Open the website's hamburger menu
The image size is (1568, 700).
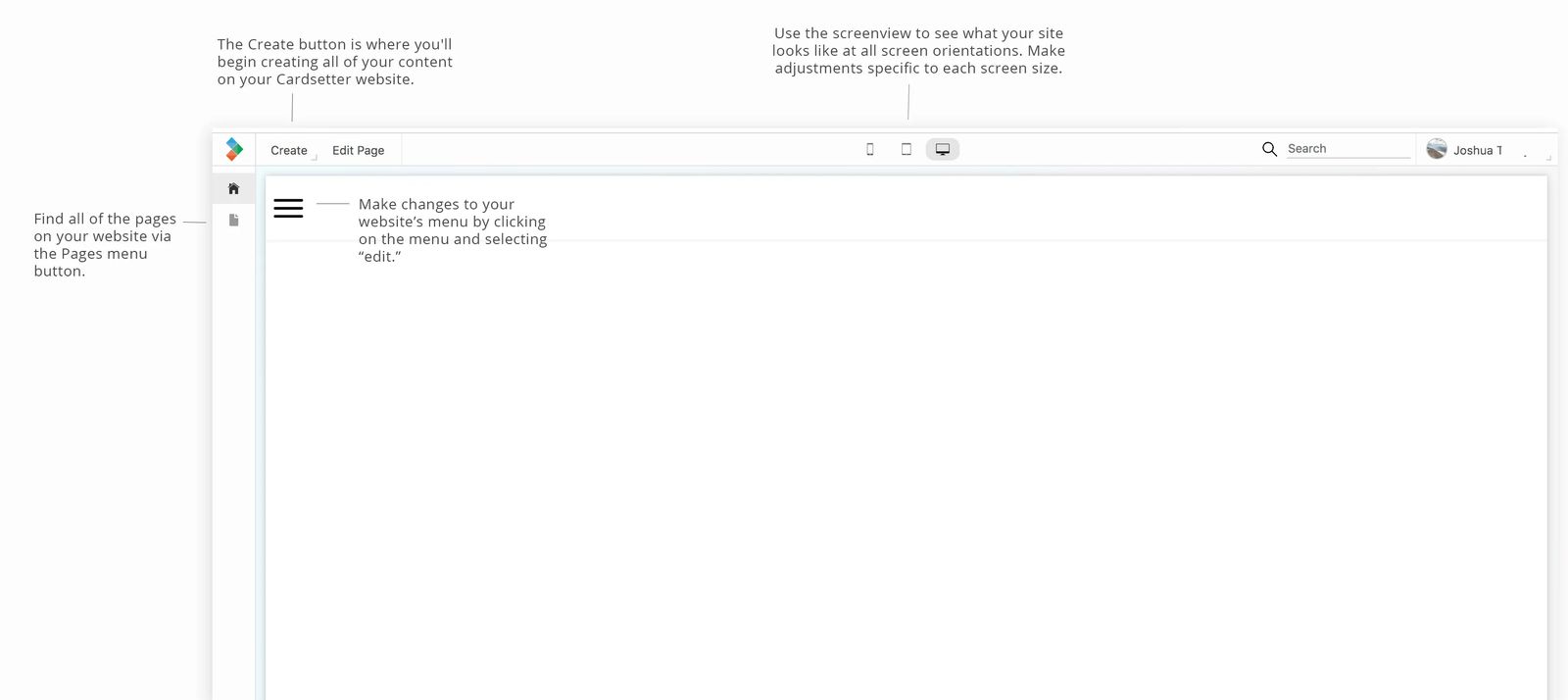(288, 208)
